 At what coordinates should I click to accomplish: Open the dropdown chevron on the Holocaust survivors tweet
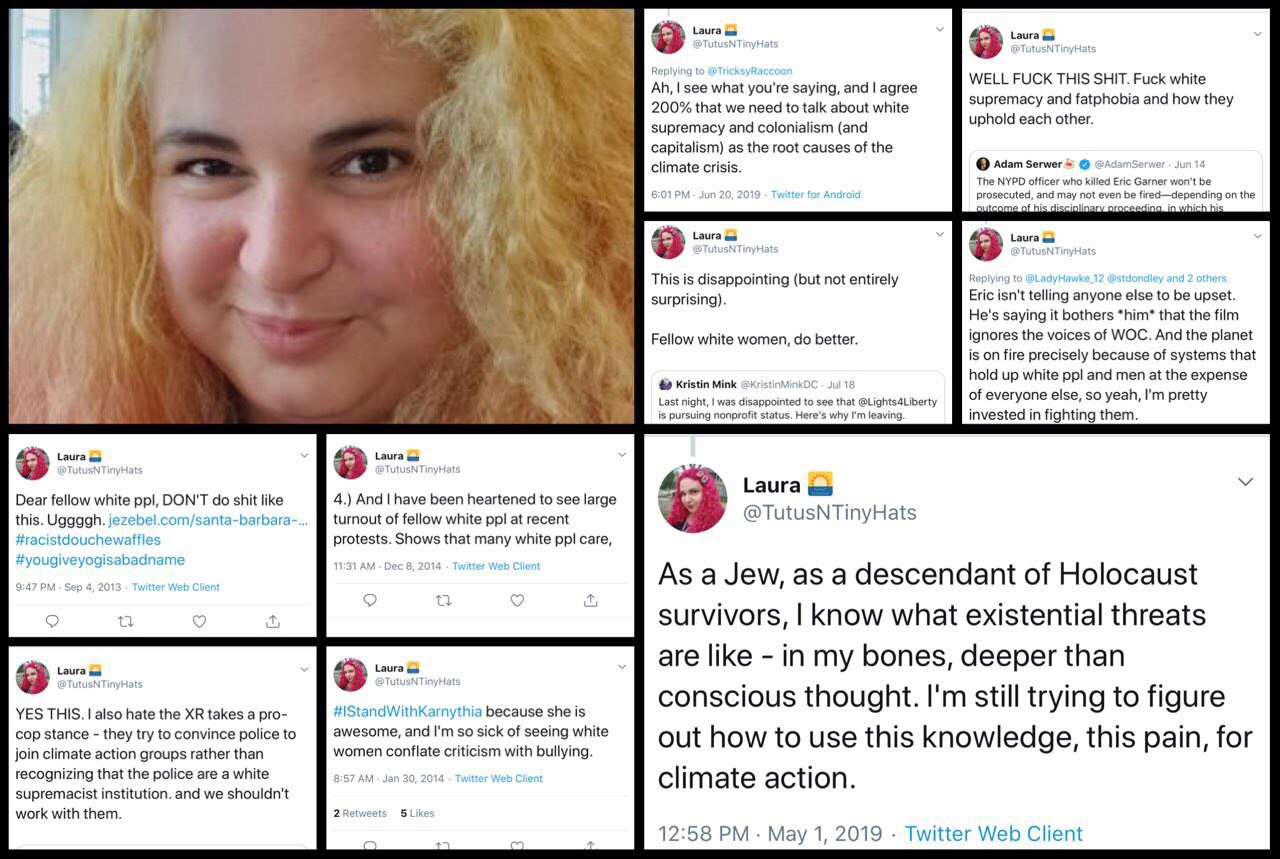pos(1245,482)
